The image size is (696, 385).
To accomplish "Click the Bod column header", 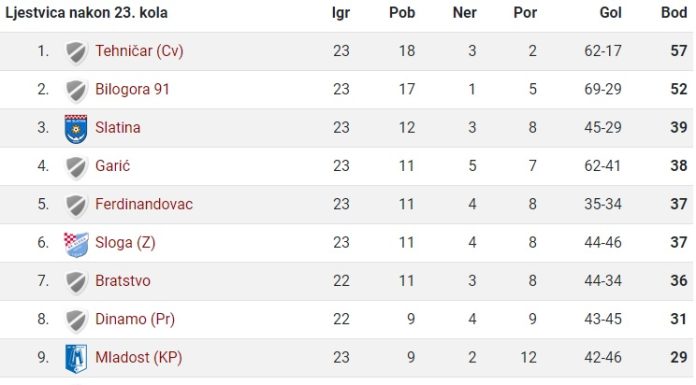I will click(674, 12).
